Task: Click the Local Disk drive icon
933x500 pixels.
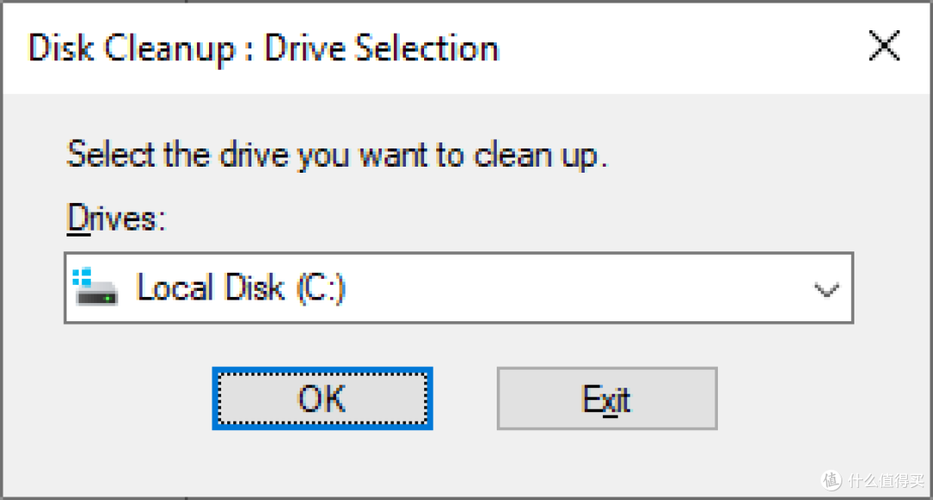Action: tap(95, 288)
